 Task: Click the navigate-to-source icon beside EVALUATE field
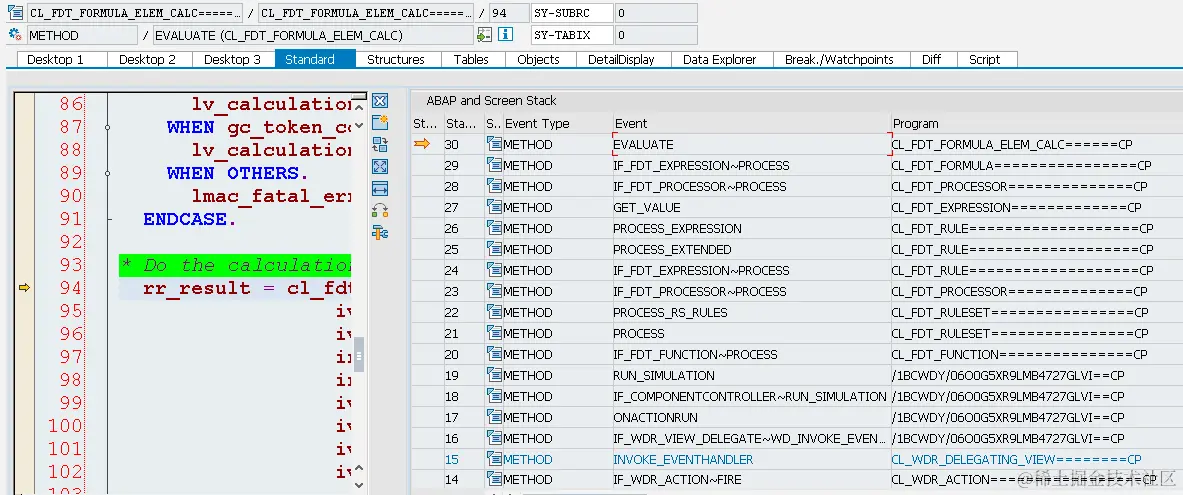(484, 35)
